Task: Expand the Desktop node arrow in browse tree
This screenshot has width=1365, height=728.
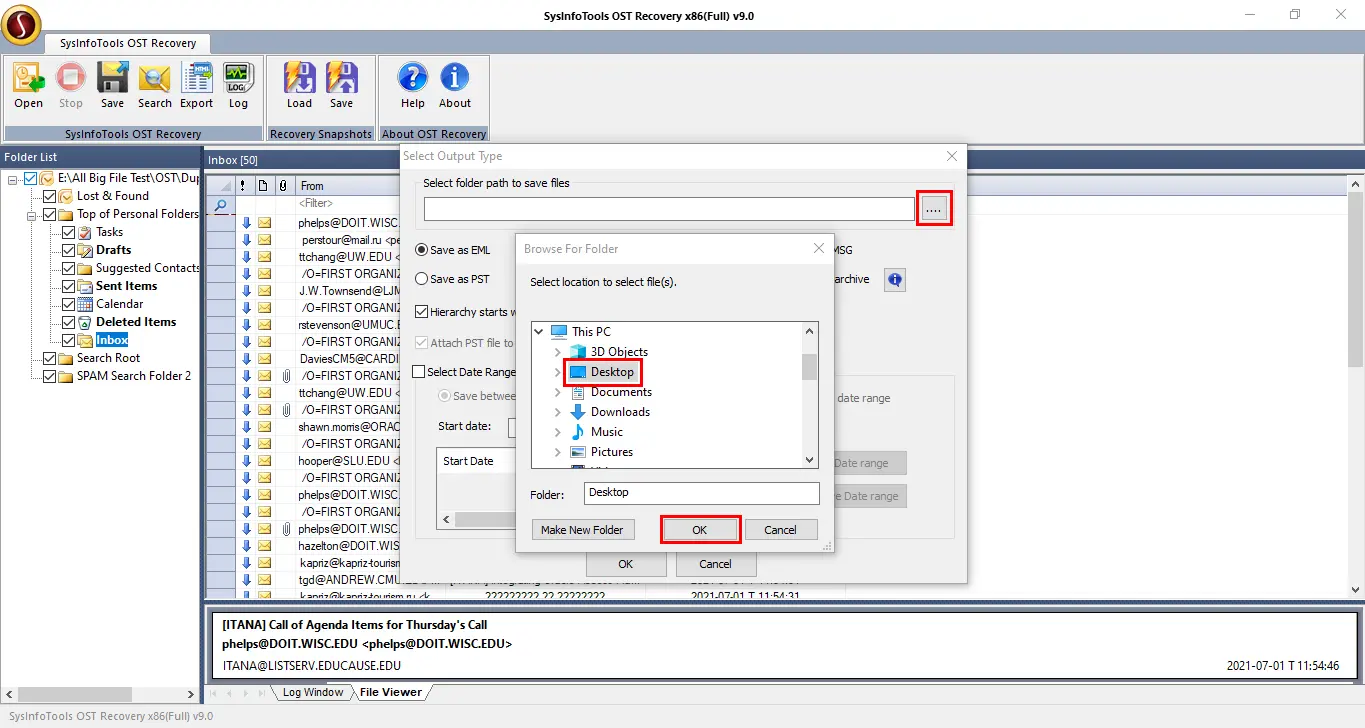Action: pyautogui.click(x=558, y=372)
